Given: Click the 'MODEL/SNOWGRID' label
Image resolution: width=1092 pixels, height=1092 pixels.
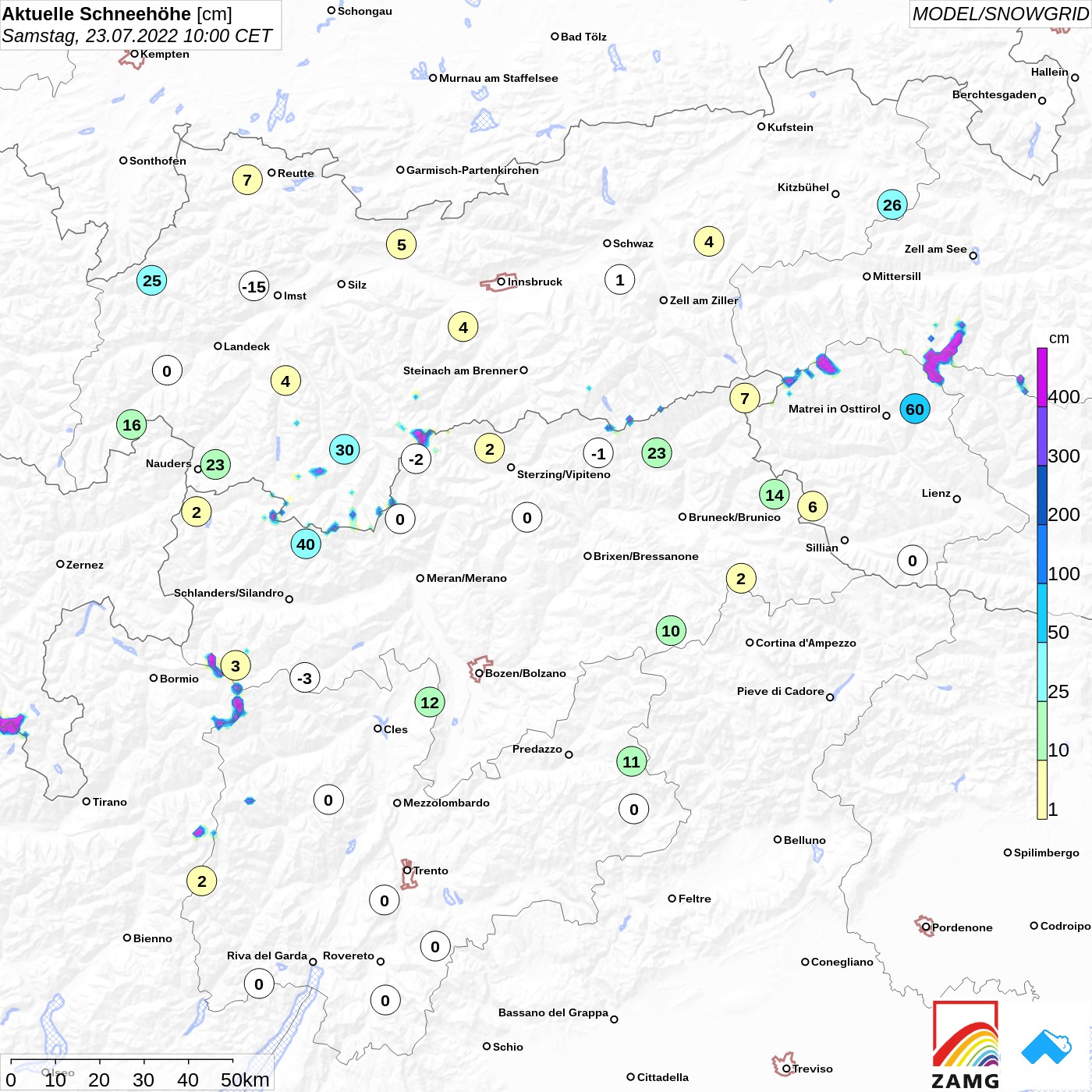Looking at the screenshot, I should point(1001,14).
